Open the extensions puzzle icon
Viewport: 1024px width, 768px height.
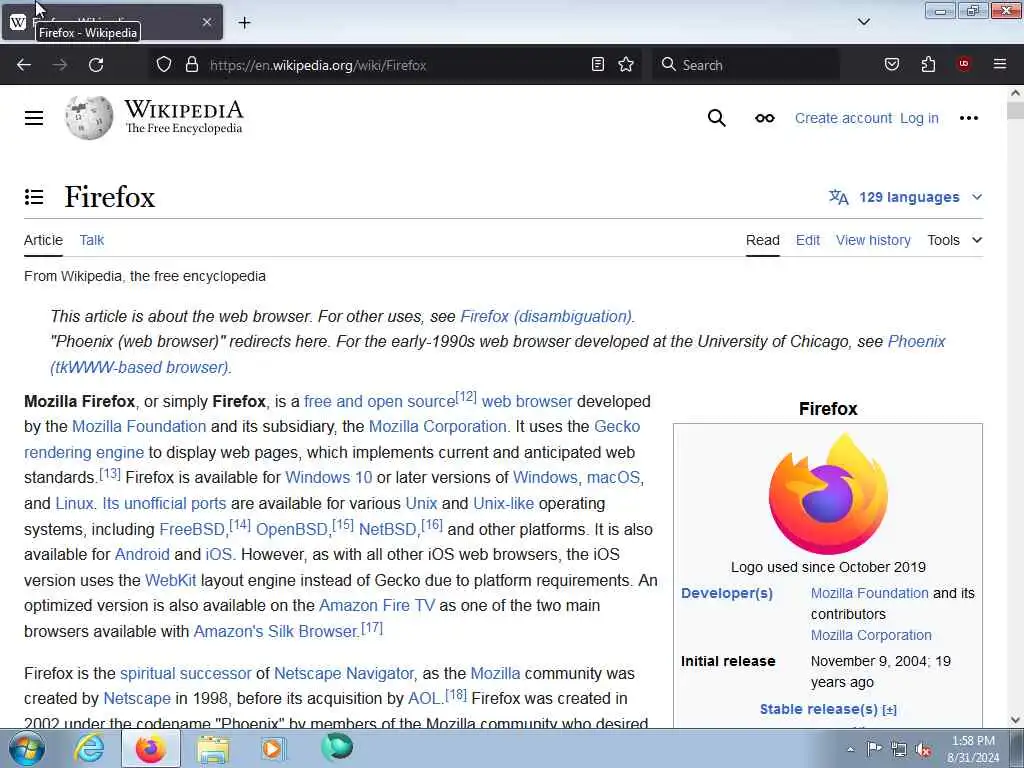(x=928, y=65)
